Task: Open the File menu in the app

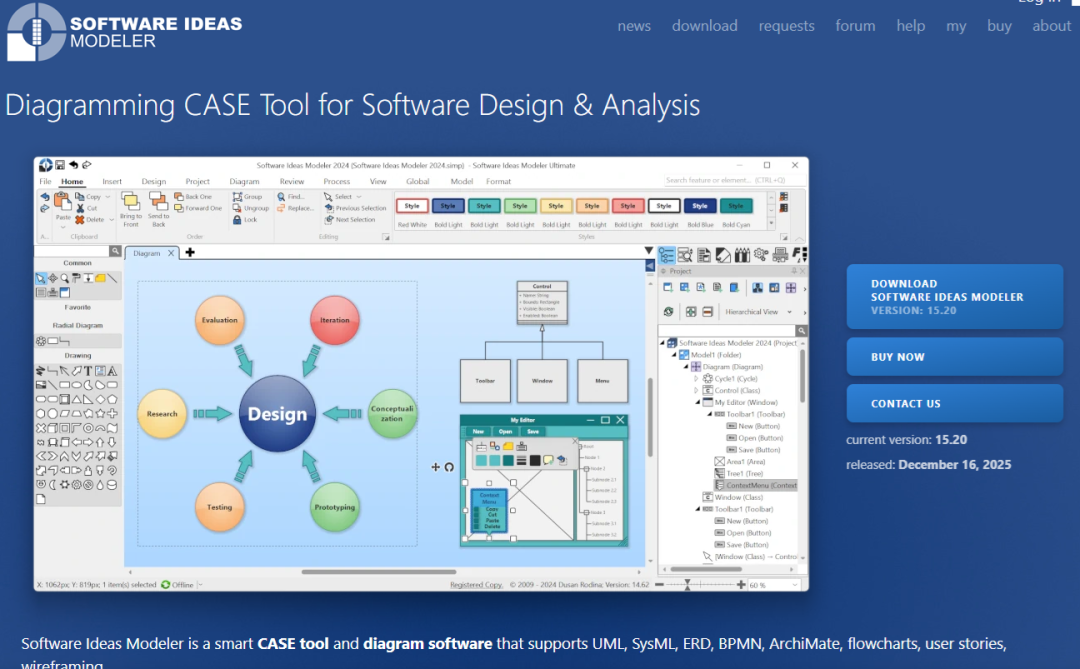Action: pos(45,182)
